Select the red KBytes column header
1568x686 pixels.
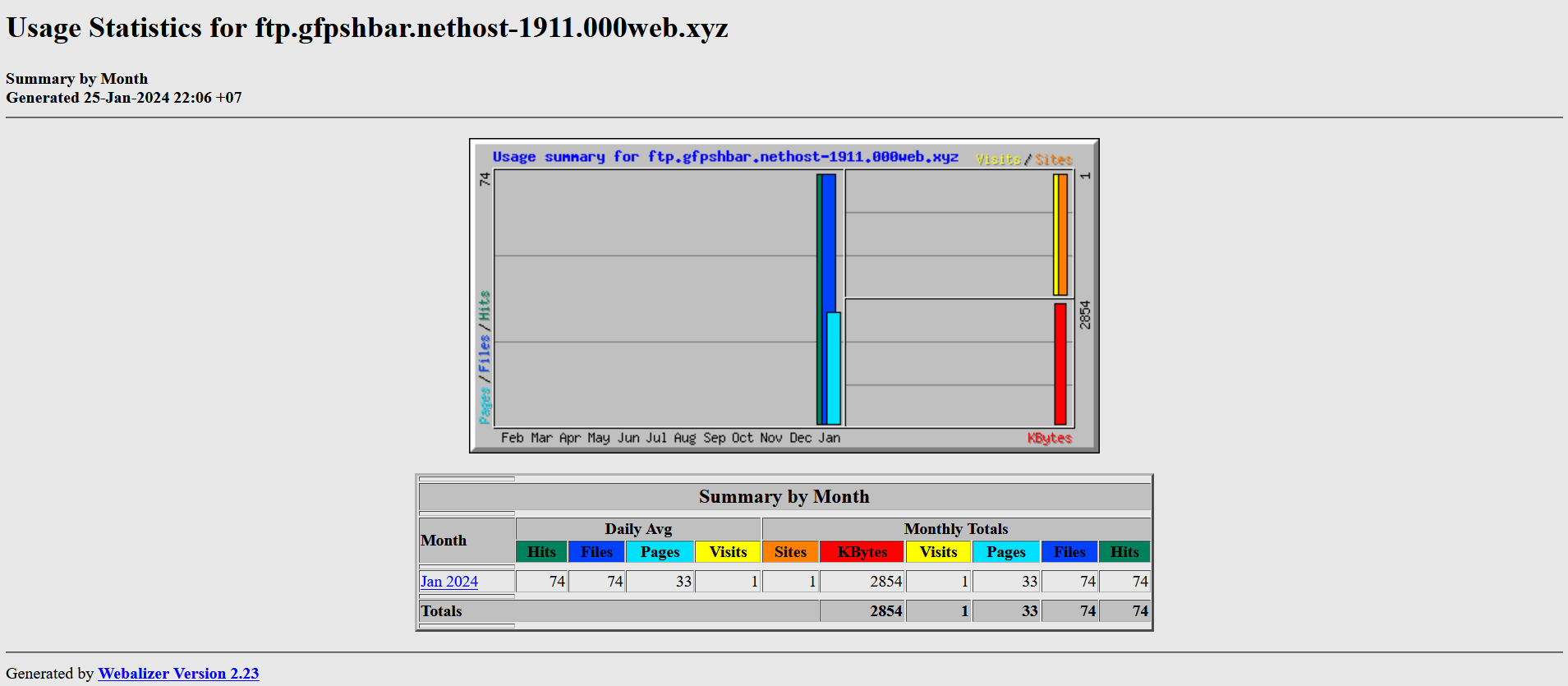(862, 552)
